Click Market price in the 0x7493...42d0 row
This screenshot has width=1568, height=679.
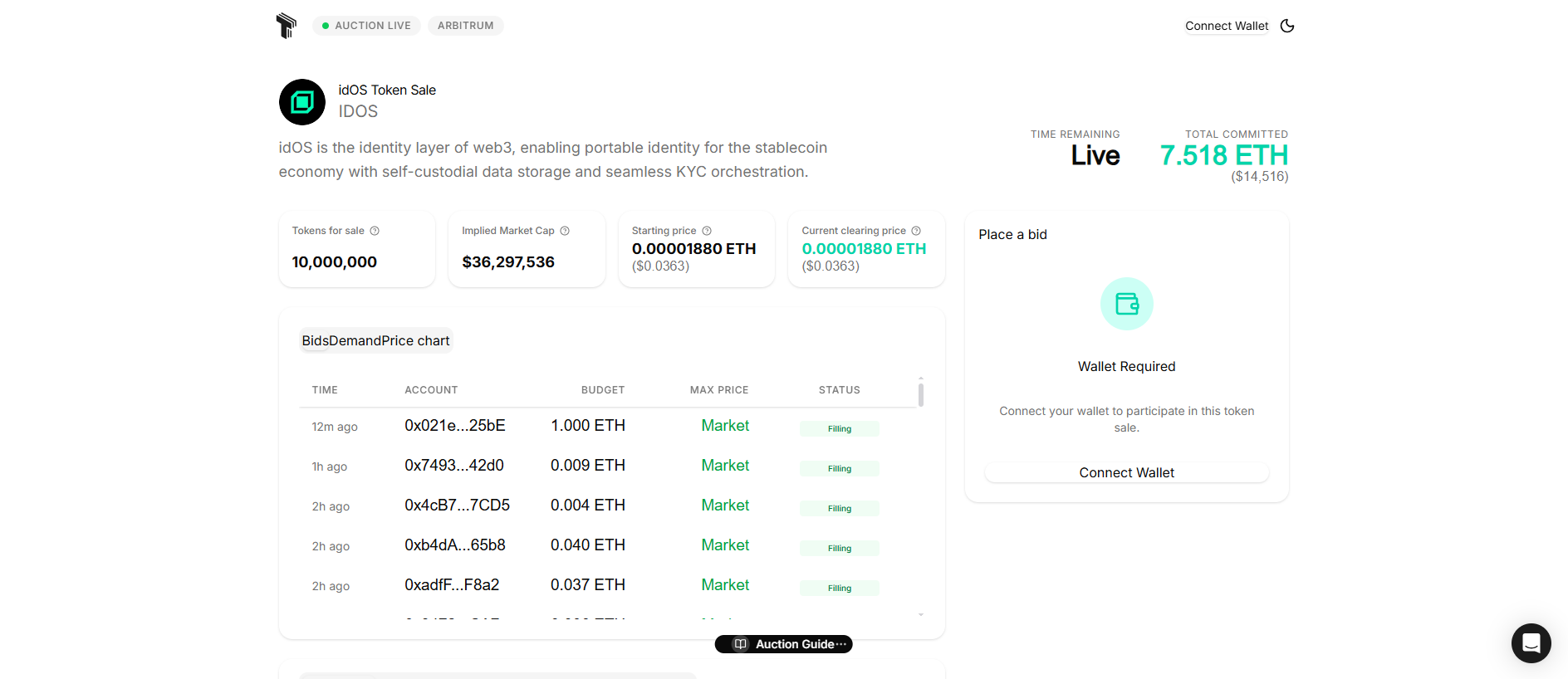[725, 466]
